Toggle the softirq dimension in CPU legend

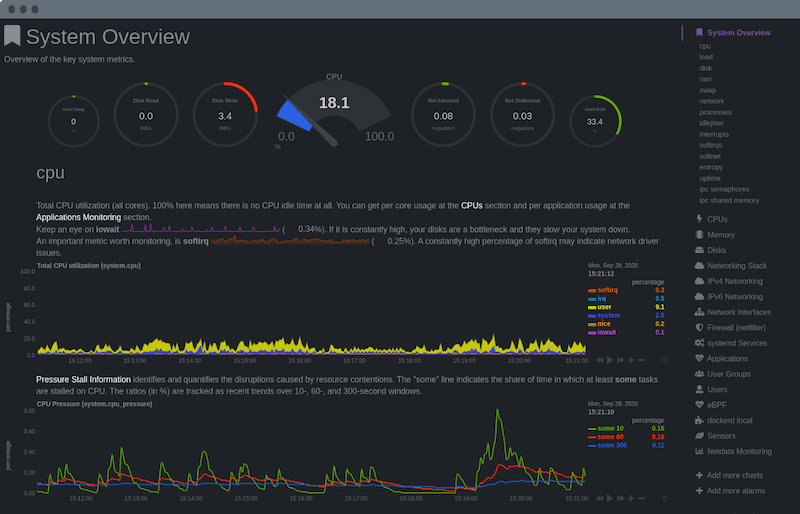606,290
